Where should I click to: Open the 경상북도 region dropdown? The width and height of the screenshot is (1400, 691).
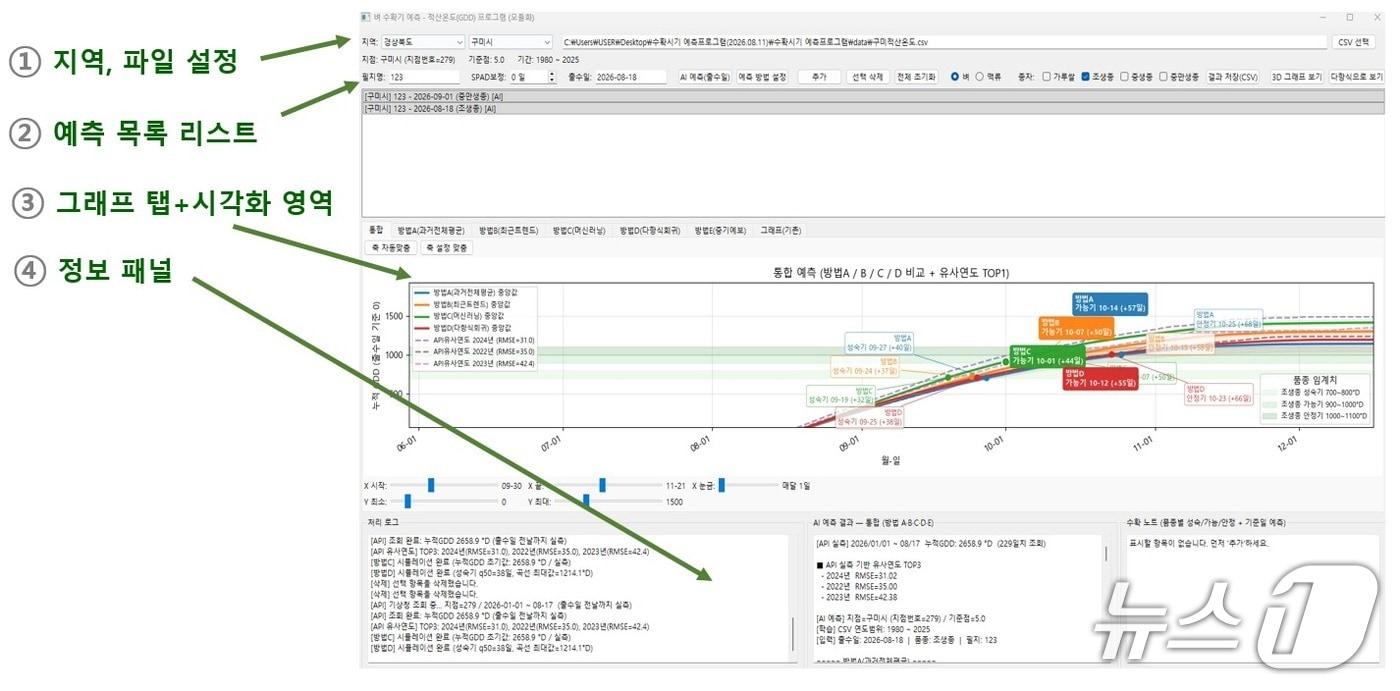pos(424,42)
